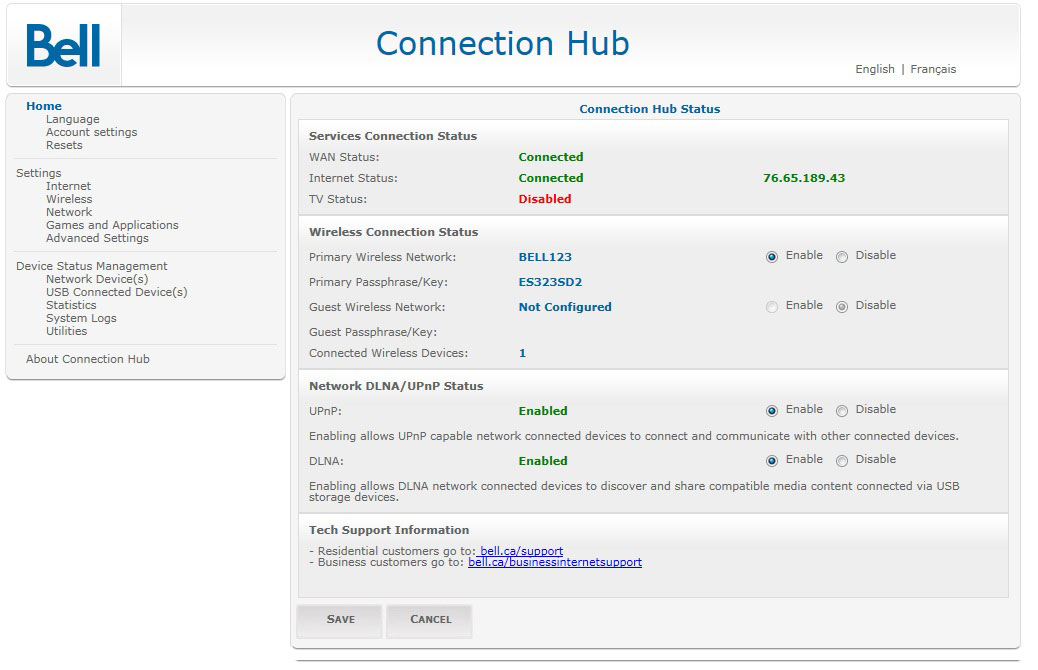The width and height of the screenshot is (1038, 670).
Task: Click the DLNA Enabled status text
Action: 543,461
